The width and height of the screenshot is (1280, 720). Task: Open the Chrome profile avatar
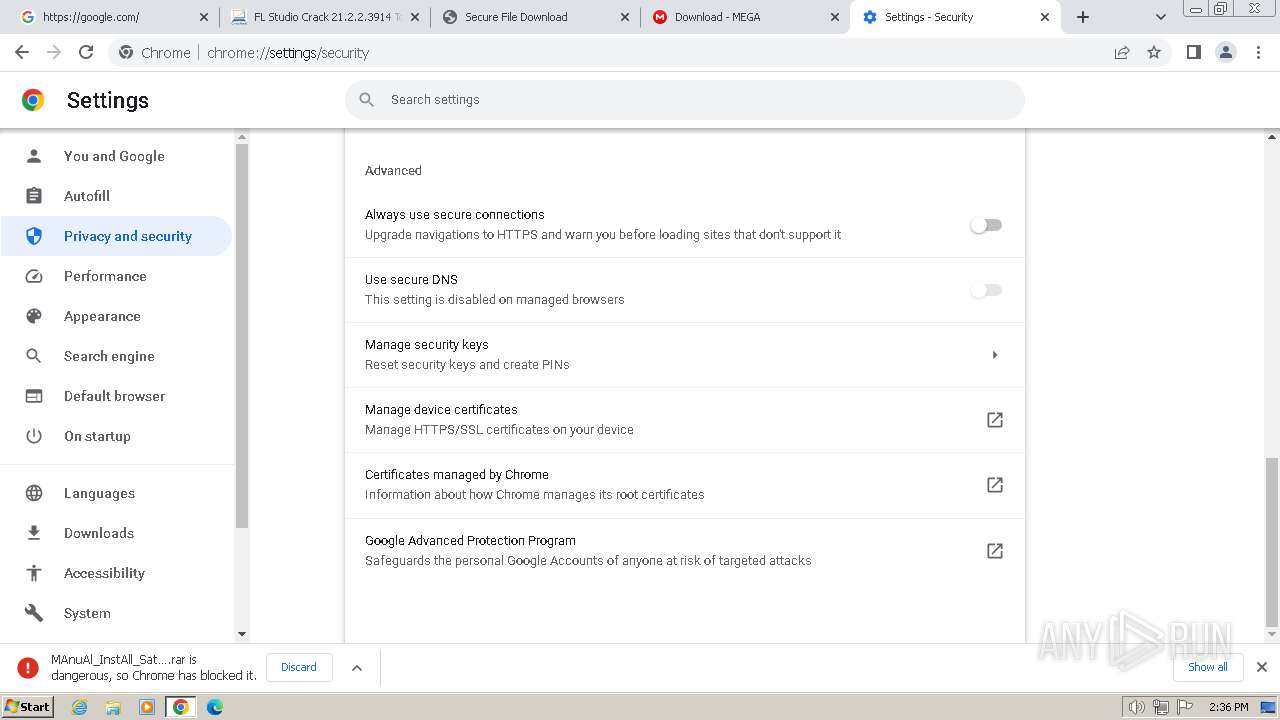point(1226,53)
